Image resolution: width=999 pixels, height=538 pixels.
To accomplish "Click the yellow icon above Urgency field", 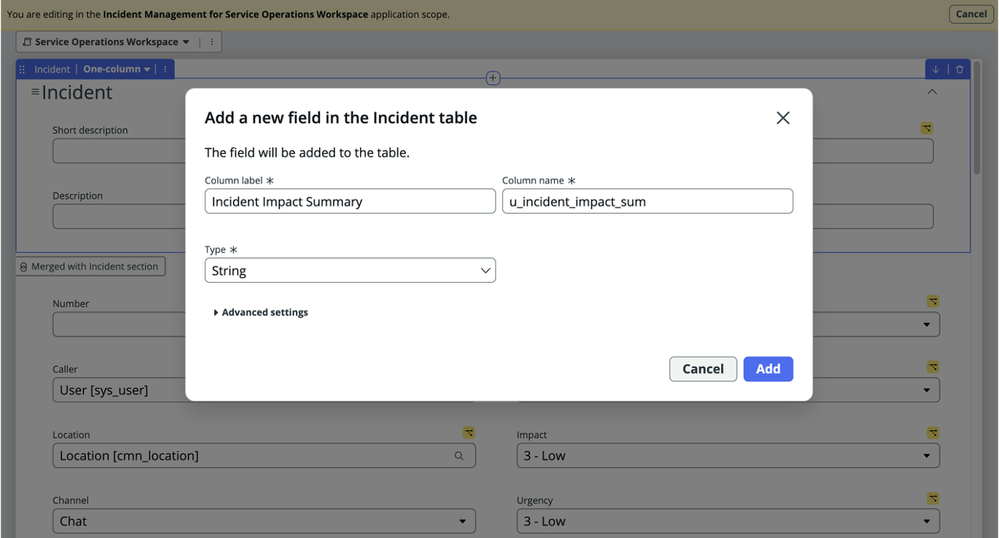I will click(x=933, y=498).
